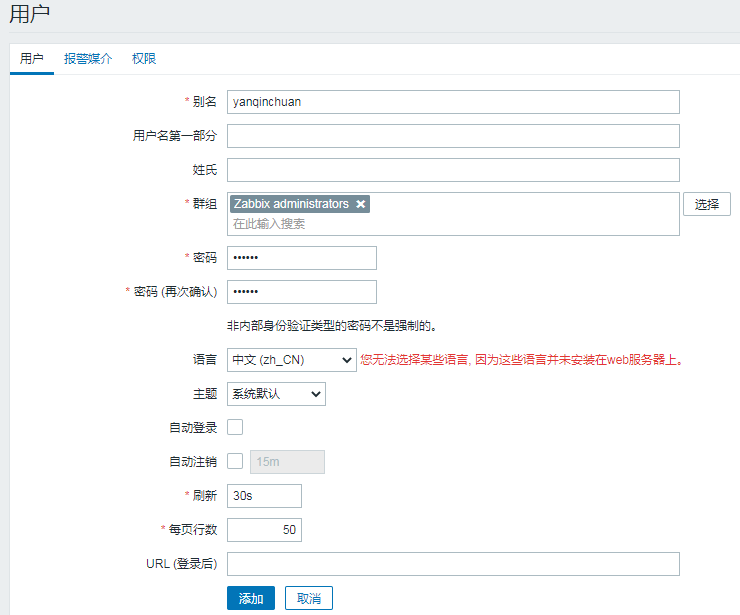The width and height of the screenshot is (740, 615).
Task: Open the 主题 dropdown showing 系统默认
Action: point(276,394)
